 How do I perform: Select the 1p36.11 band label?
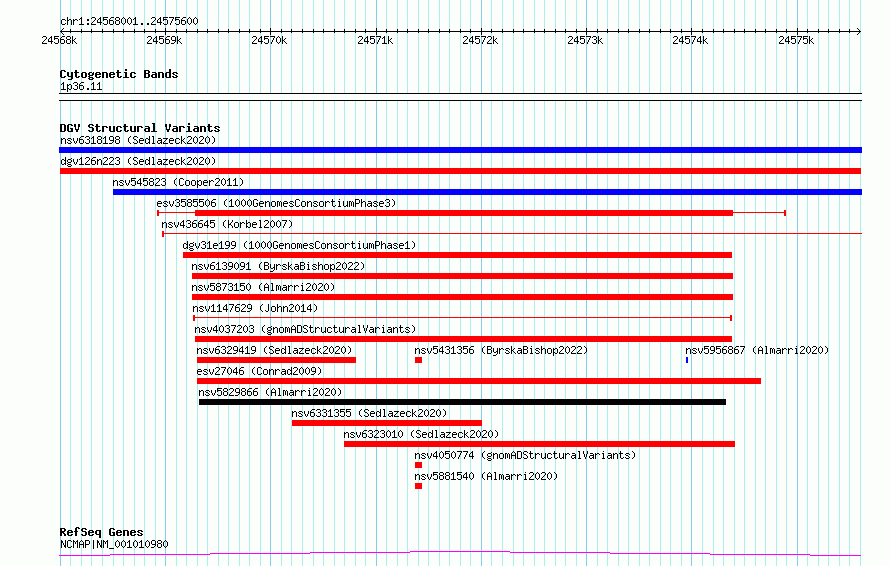tap(81, 86)
